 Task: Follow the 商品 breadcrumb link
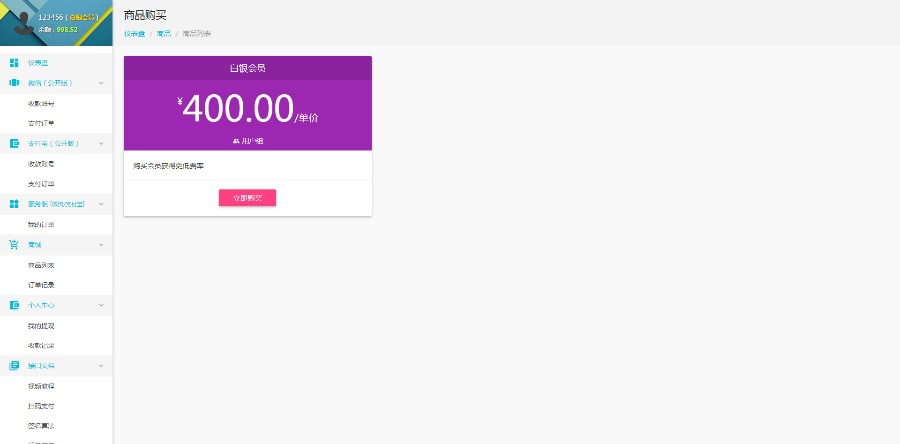(163, 34)
